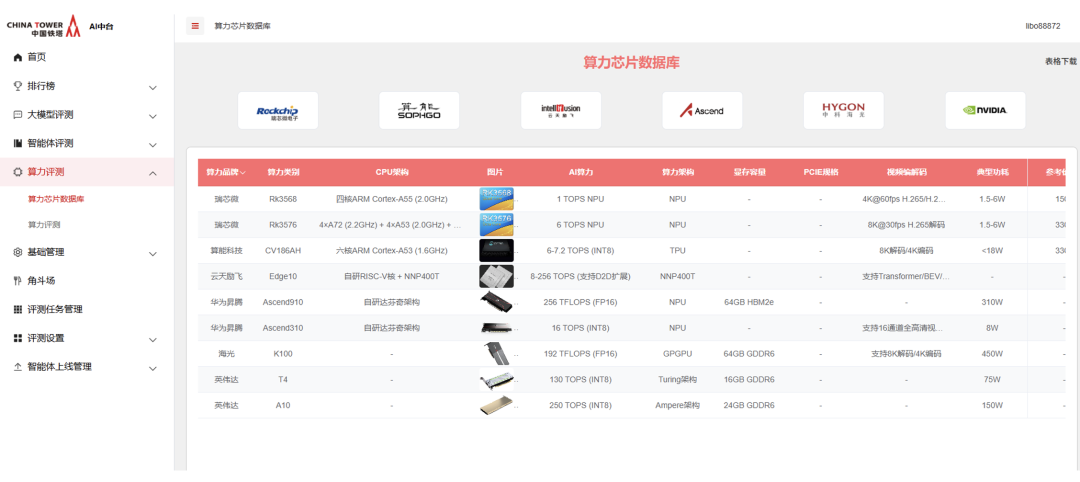Filter by the SOPHGO brand logo
This screenshot has height=482, width=1080.
point(419,110)
